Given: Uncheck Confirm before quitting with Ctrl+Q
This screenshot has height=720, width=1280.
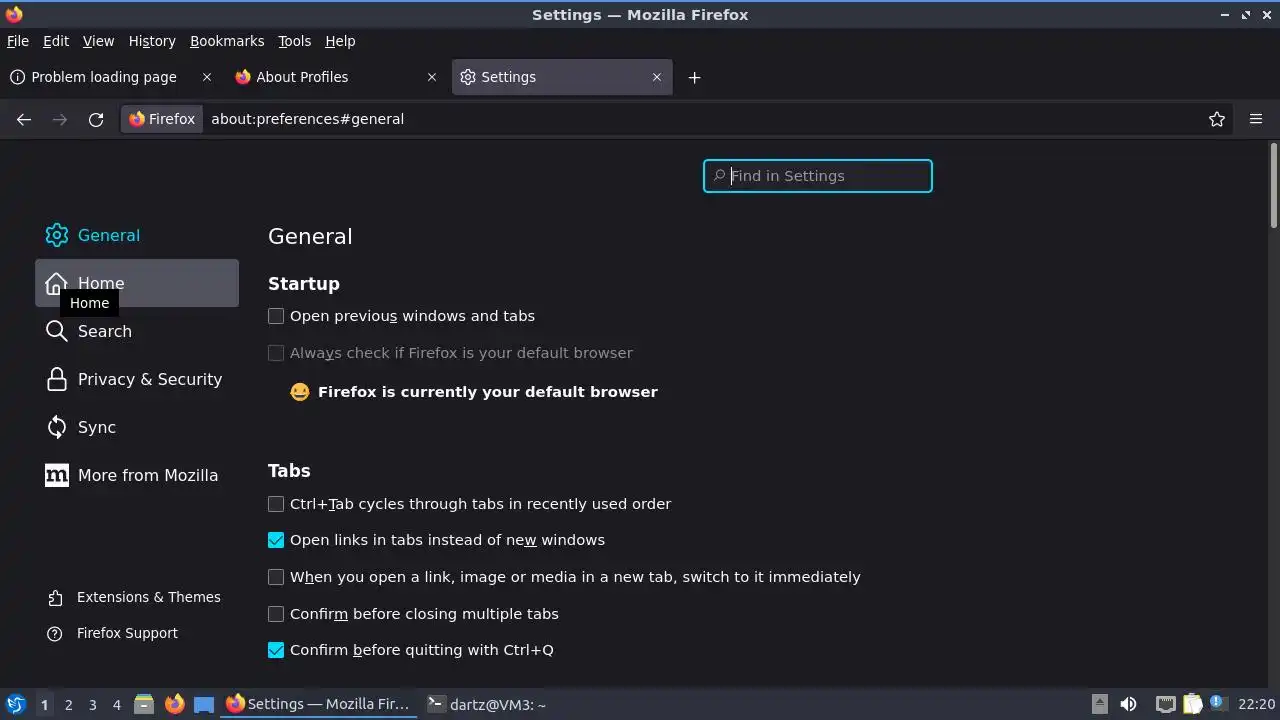Looking at the screenshot, I should tap(276, 650).
